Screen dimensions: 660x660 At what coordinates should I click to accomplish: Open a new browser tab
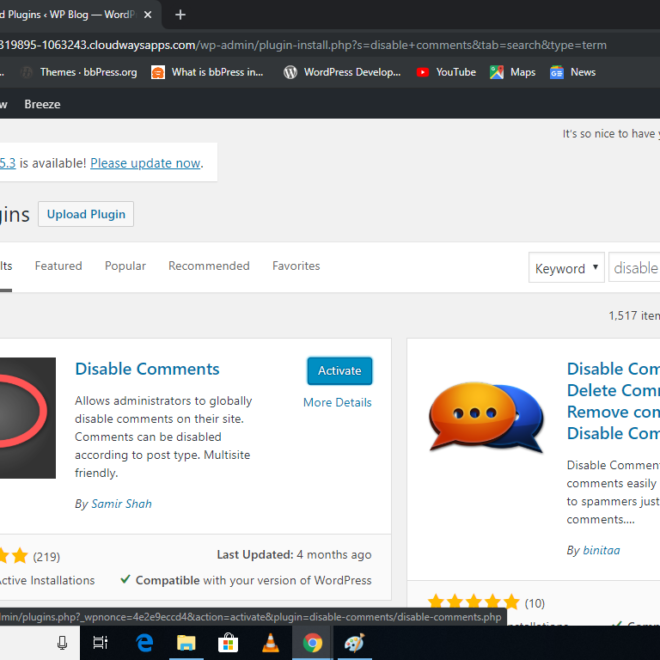click(x=180, y=15)
